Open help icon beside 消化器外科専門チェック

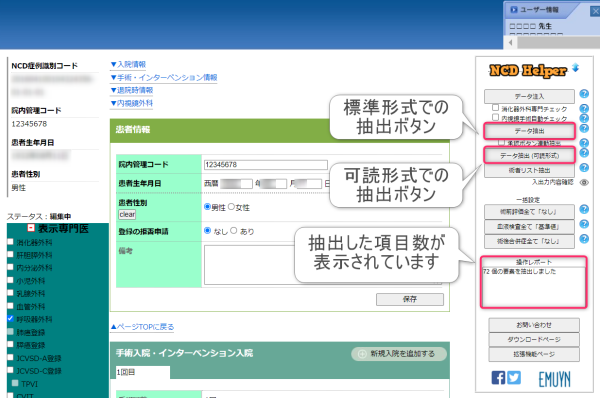[584, 109]
